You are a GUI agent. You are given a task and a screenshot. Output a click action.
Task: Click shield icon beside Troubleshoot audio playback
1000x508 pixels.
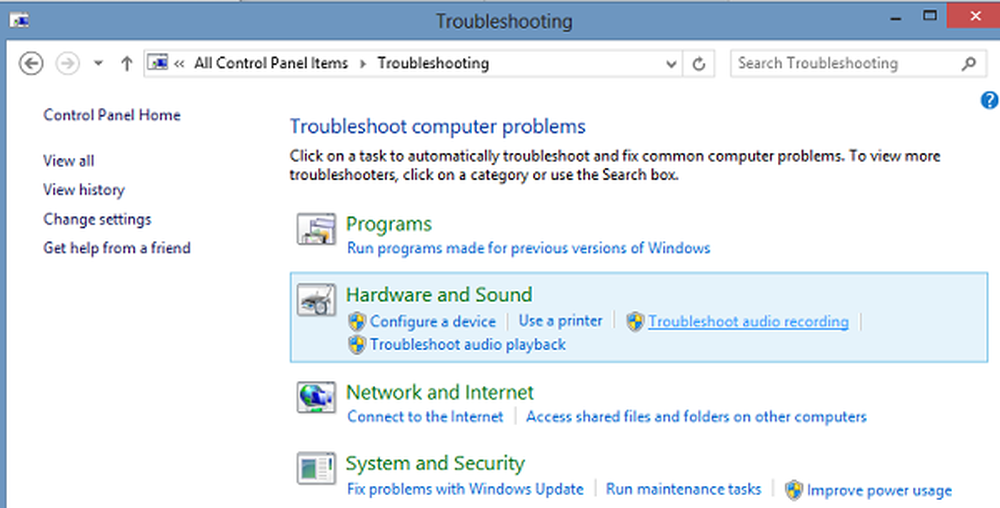[357, 345]
